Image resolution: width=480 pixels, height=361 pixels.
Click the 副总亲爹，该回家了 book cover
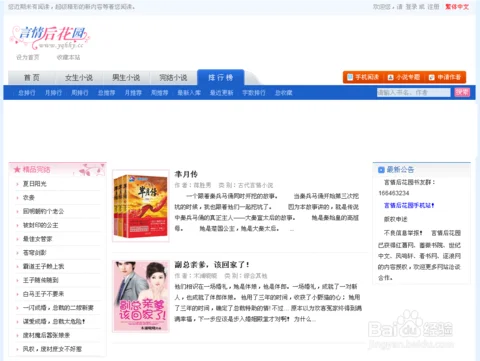click(141, 296)
